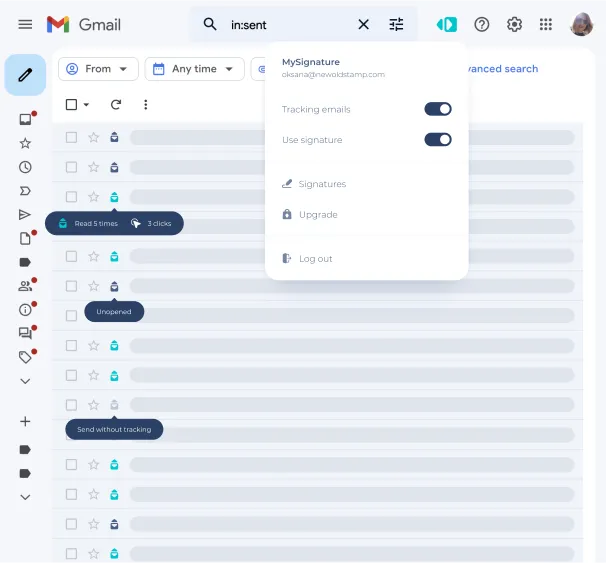This screenshot has height=563, width=606.
Task: Click the teal MySignature extension icon
Action: [447, 25]
